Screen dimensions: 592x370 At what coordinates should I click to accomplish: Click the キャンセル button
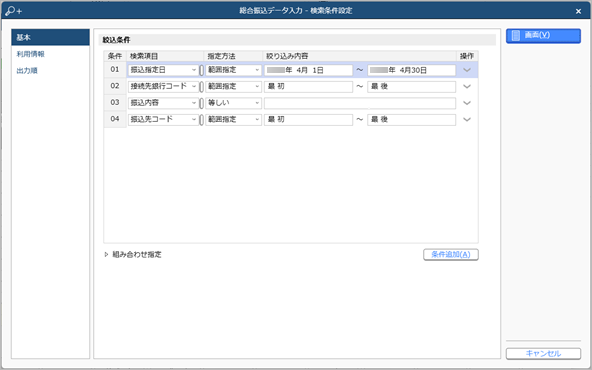coord(543,353)
